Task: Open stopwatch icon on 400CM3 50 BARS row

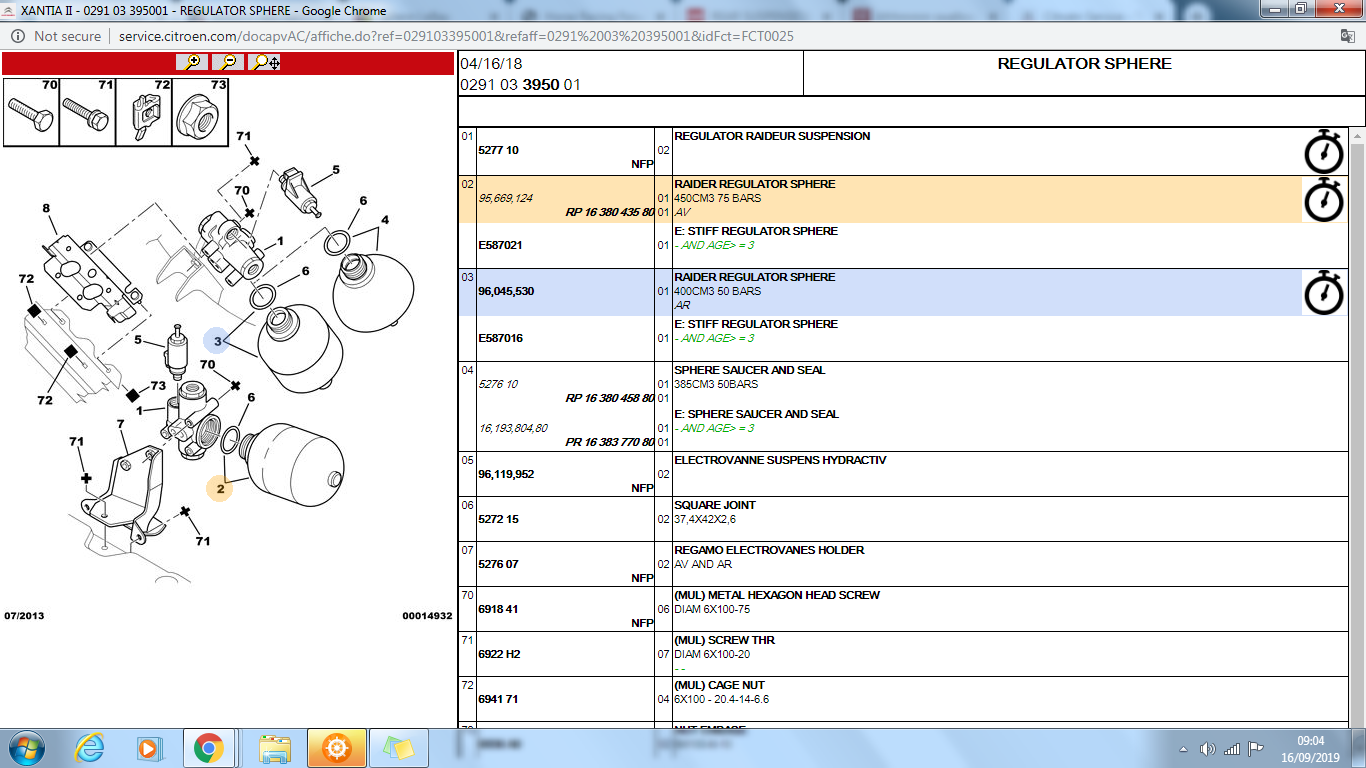Action: (x=1324, y=292)
